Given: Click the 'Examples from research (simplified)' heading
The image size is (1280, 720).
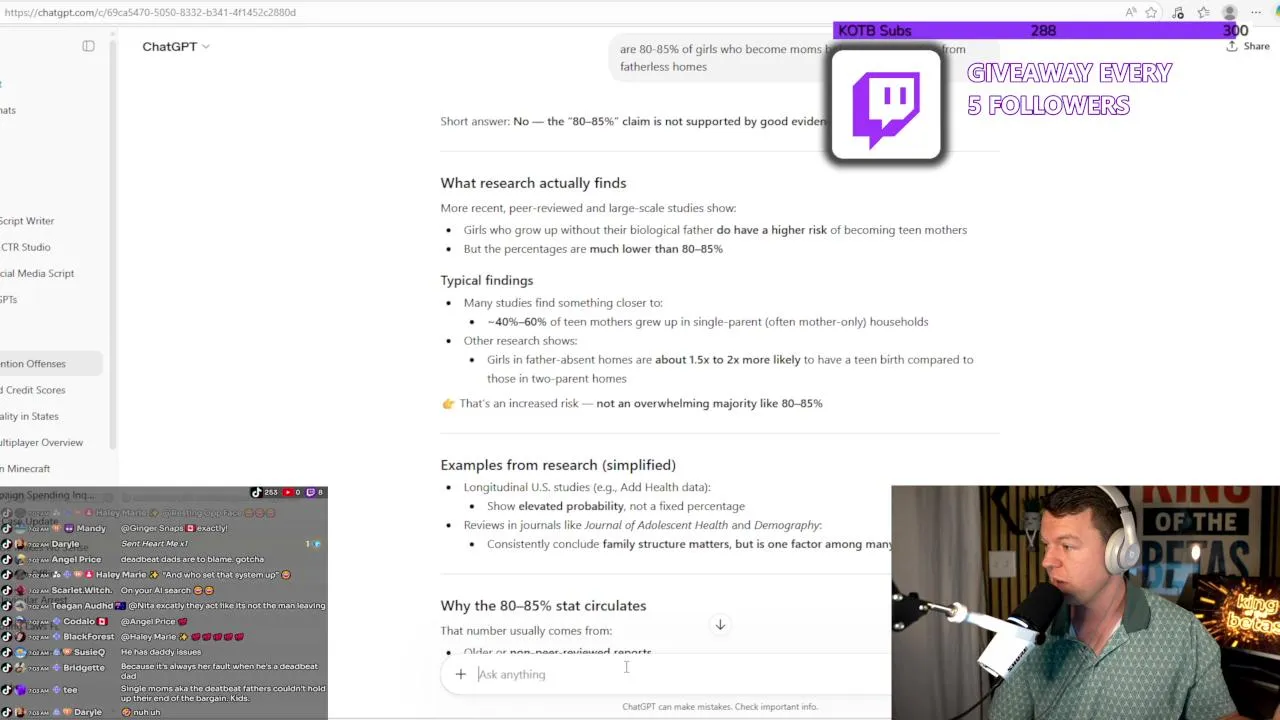Looking at the screenshot, I should 558,465.
